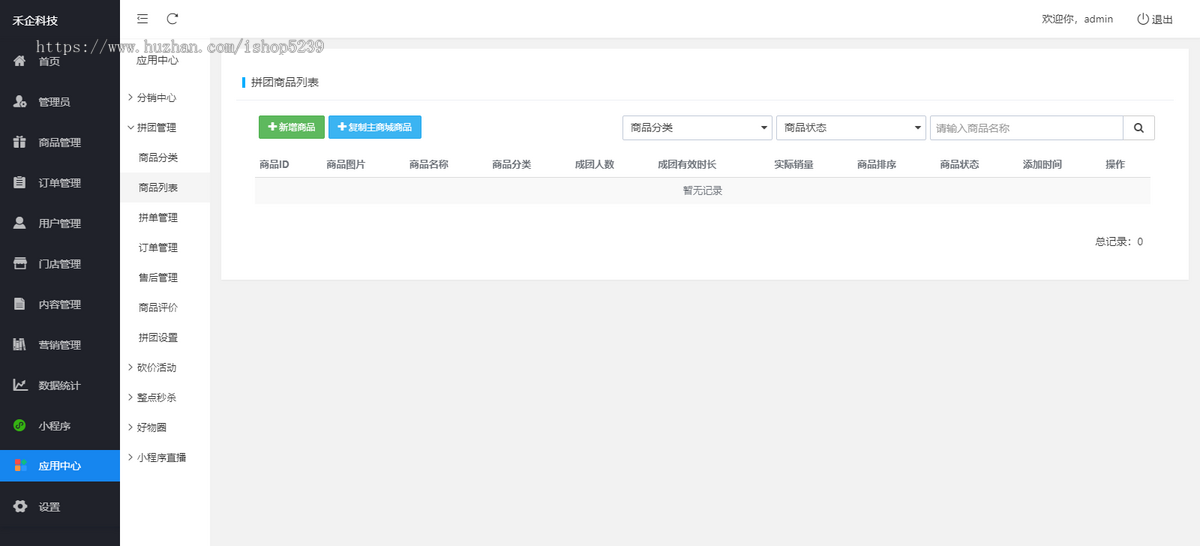Screen dimensions: 1200x546
Task: Click the gear icon beside 设置
Action: [x=19, y=507]
